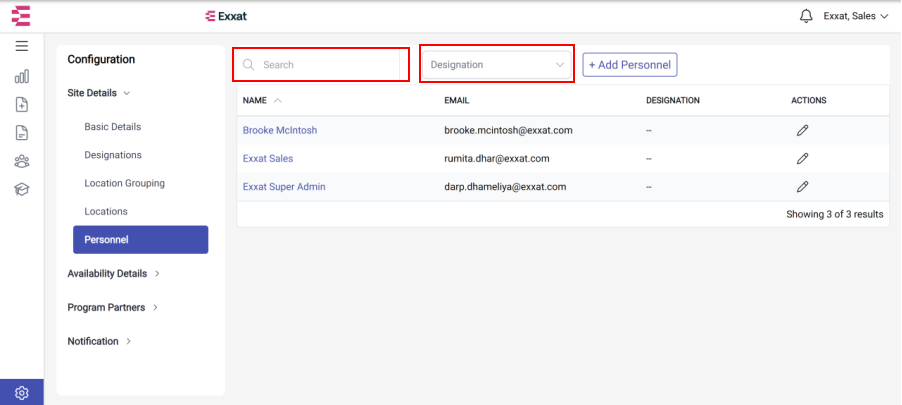The width and height of the screenshot is (902, 405).
Task: Edit Exxat Super Admin pencil icon
Action: 802,186
